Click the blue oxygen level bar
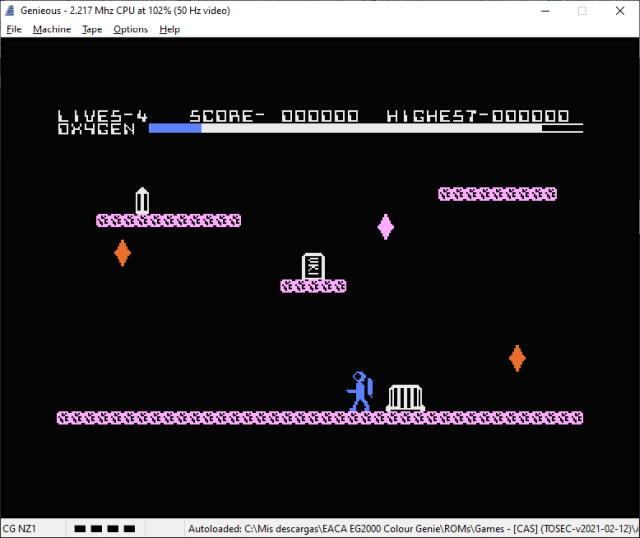Image resolution: width=640 pixels, height=538 pixels. 175,128
